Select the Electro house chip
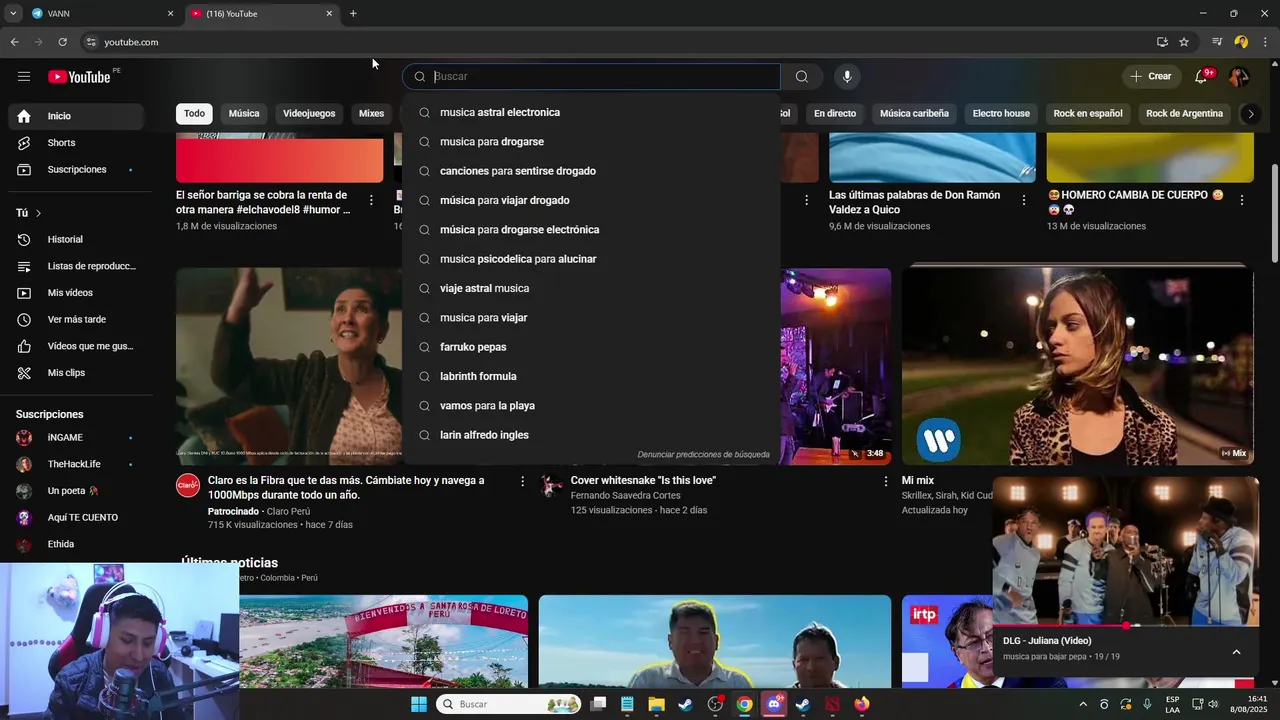Viewport: 1280px width, 720px height. coord(1001,114)
